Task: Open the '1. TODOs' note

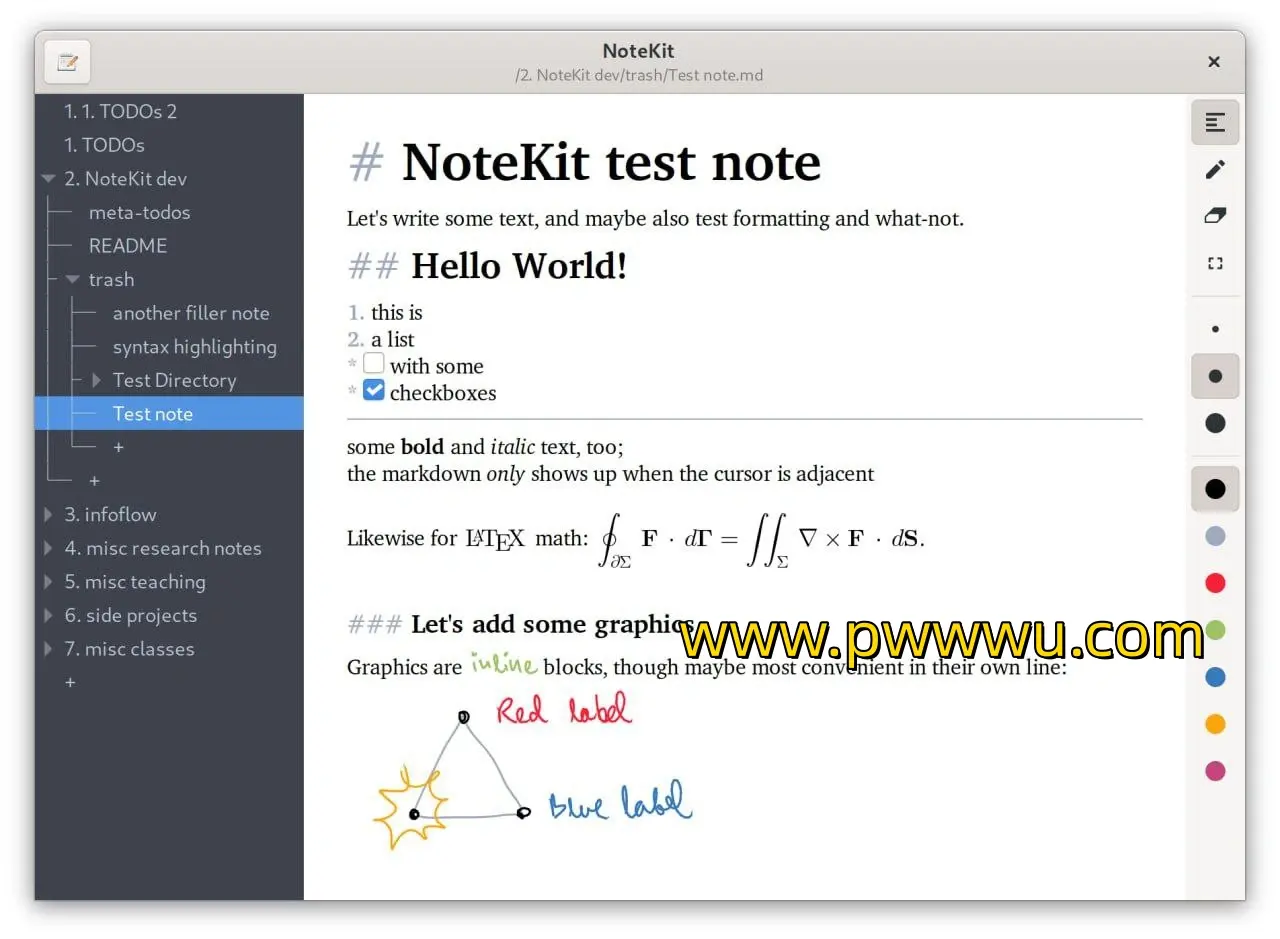Action: [104, 145]
